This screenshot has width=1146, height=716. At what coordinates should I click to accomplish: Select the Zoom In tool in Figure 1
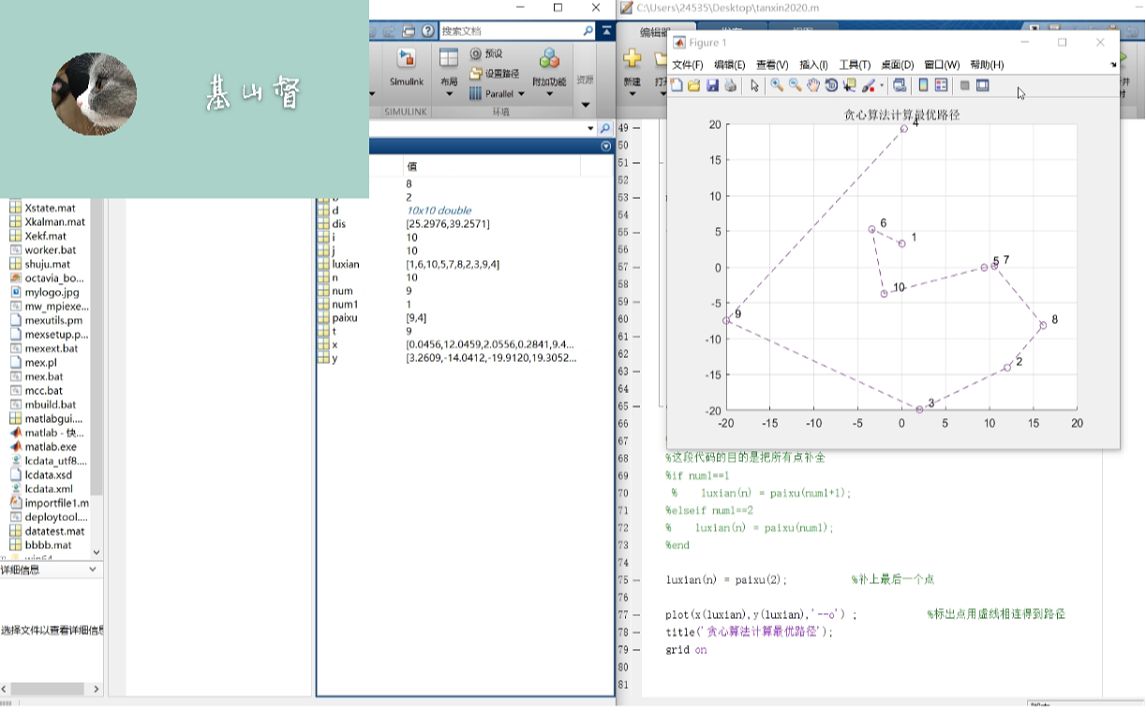click(x=776, y=86)
